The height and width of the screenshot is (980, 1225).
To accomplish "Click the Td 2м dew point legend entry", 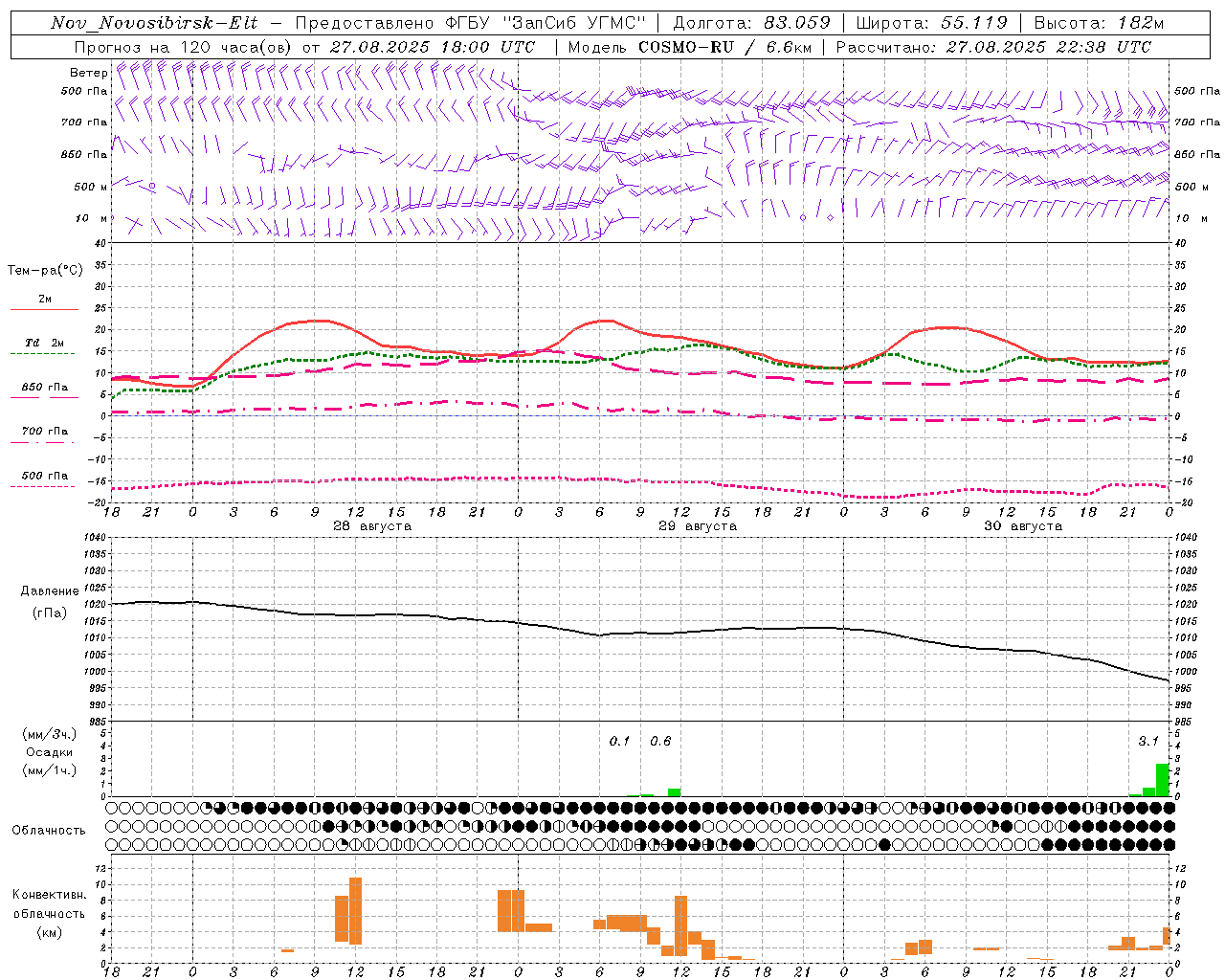I will pyautogui.click(x=44, y=342).
